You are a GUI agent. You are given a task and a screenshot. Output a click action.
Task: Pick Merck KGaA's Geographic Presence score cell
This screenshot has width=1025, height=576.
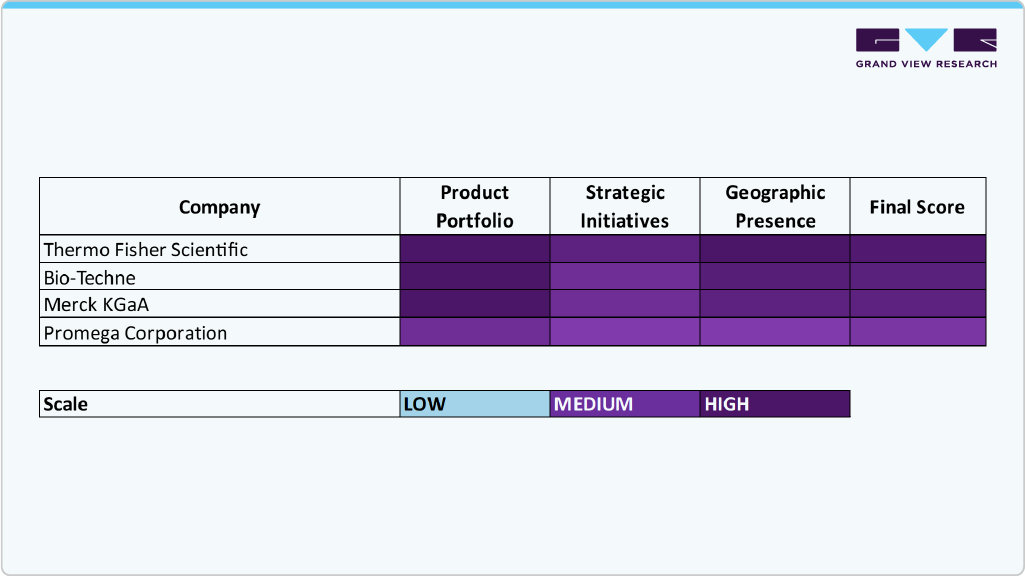pos(775,305)
